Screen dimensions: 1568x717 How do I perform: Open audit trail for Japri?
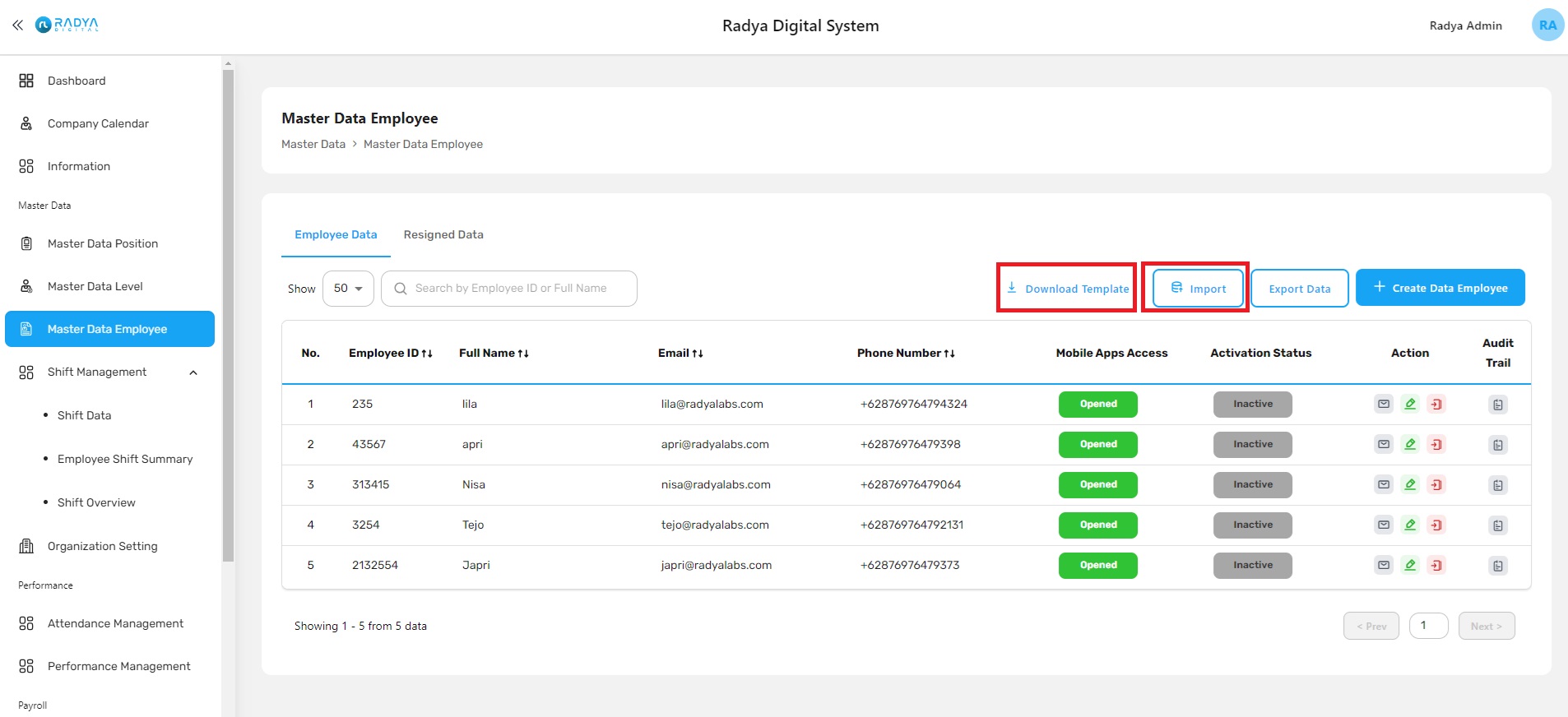(x=1498, y=566)
